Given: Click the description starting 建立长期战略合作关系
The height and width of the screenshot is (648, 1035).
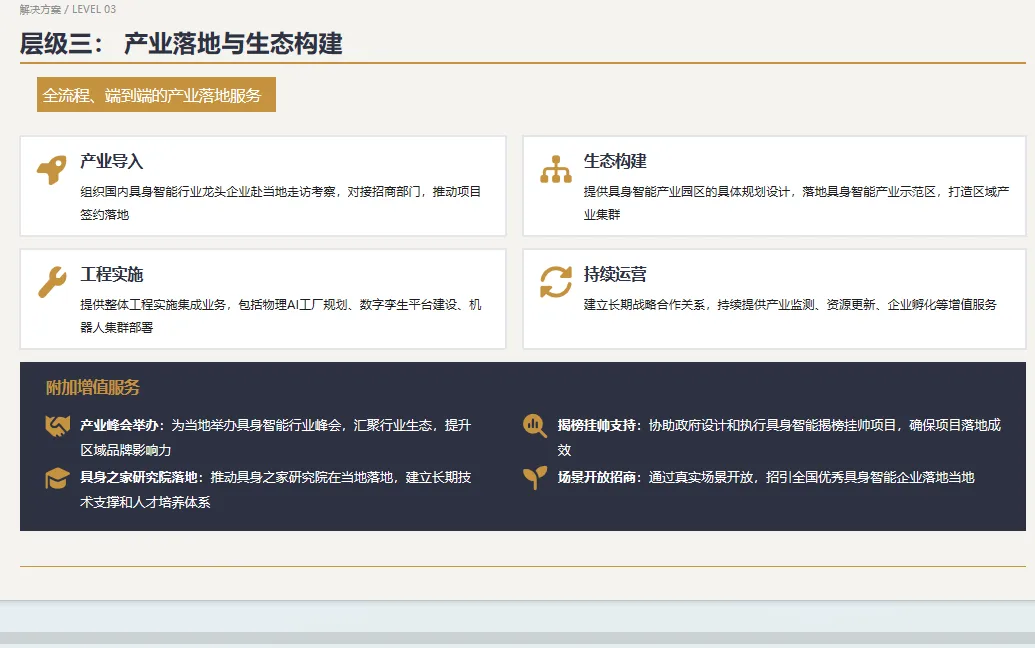Looking at the screenshot, I should pyautogui.click(x=790, y=304).
